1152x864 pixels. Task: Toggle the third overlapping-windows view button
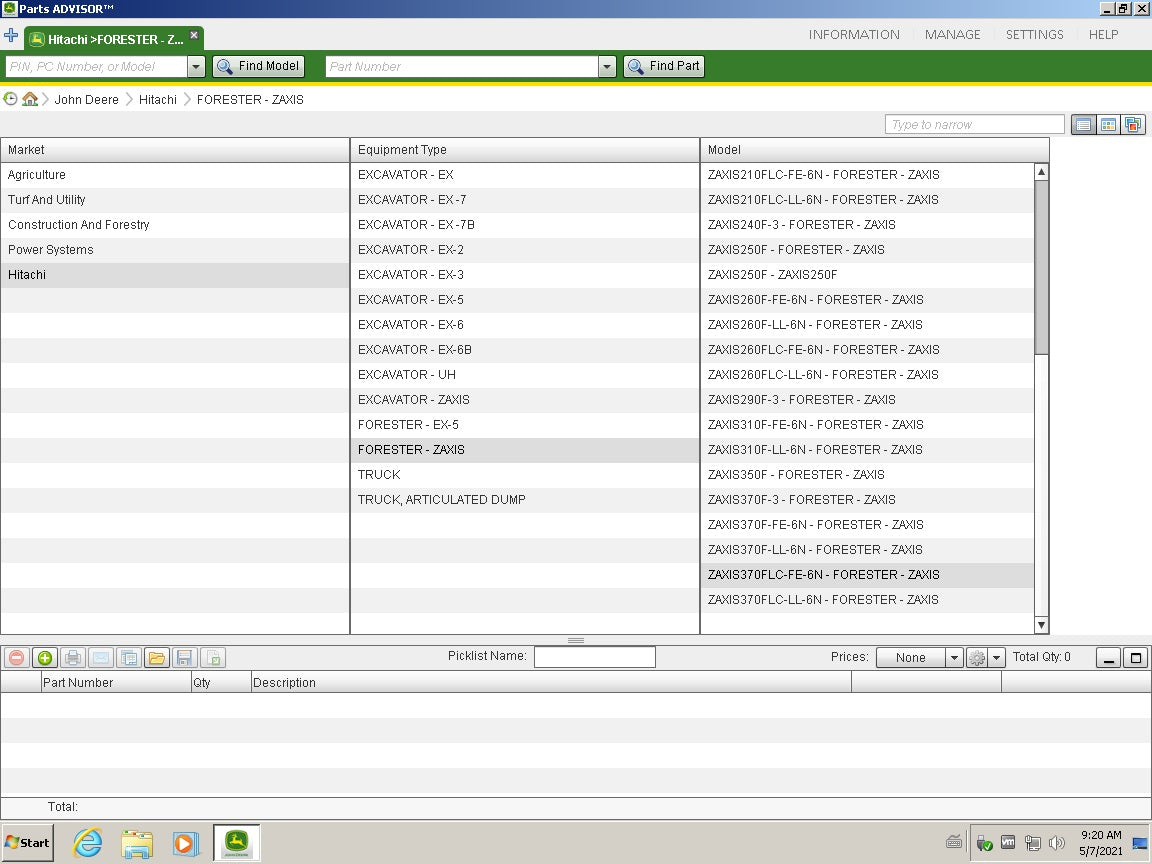tap(1133, 125)
